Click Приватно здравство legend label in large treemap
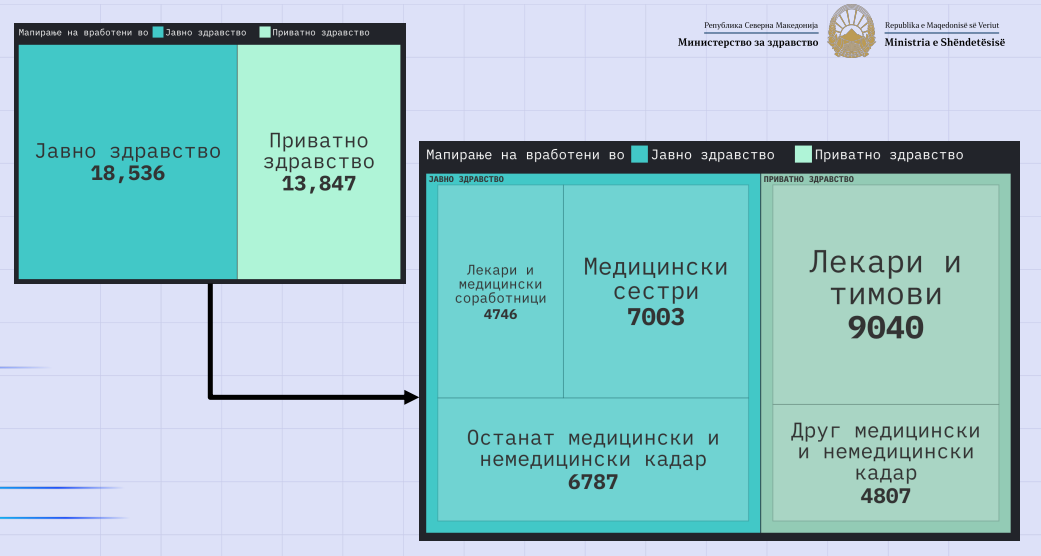 889,155
